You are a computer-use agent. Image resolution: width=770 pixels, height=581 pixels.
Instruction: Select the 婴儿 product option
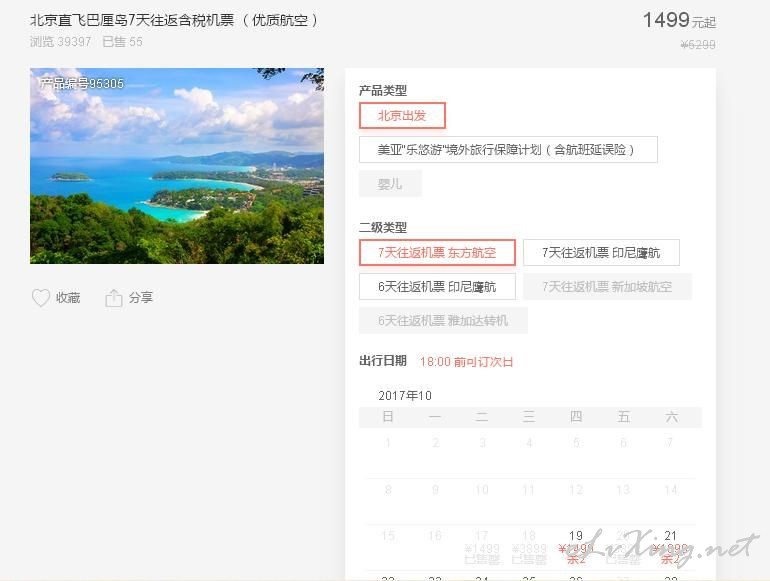tap(390, 184)
